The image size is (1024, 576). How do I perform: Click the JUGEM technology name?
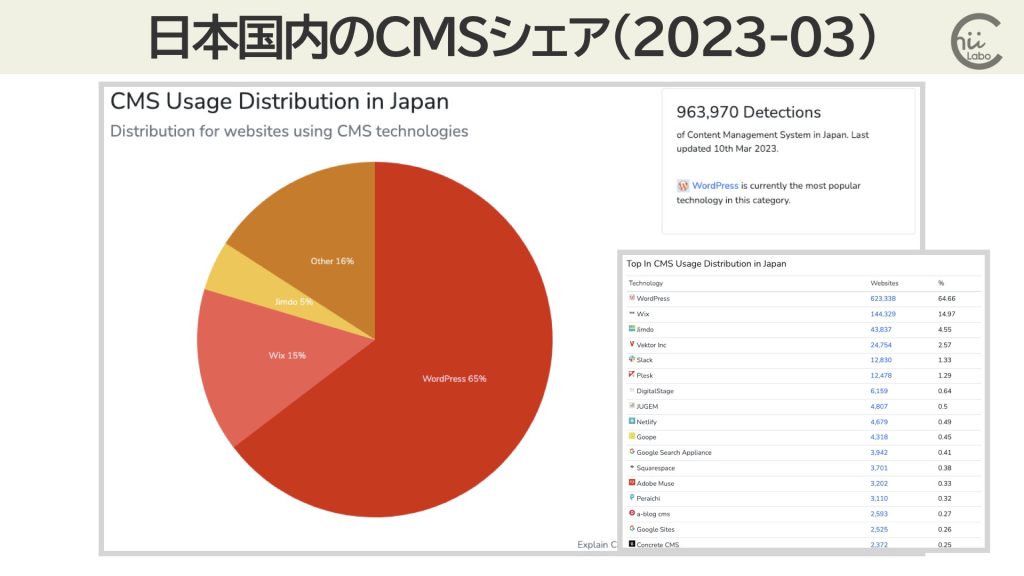pyautogui.click(x=647, y=406)
